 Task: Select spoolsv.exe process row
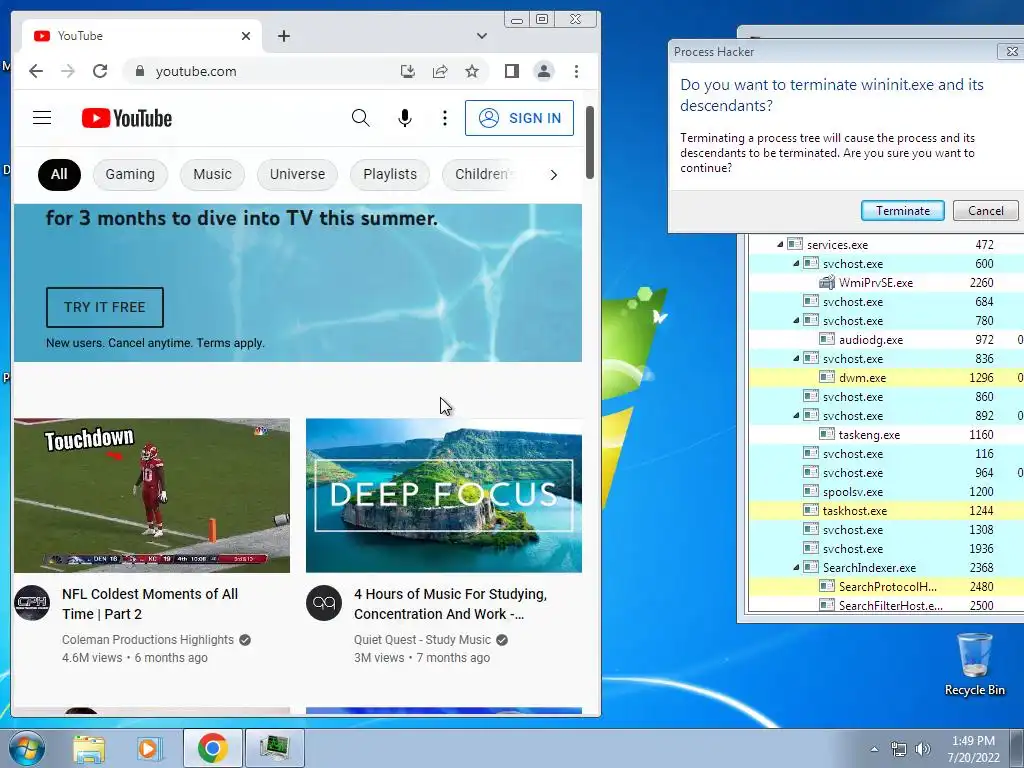point(886,492)
